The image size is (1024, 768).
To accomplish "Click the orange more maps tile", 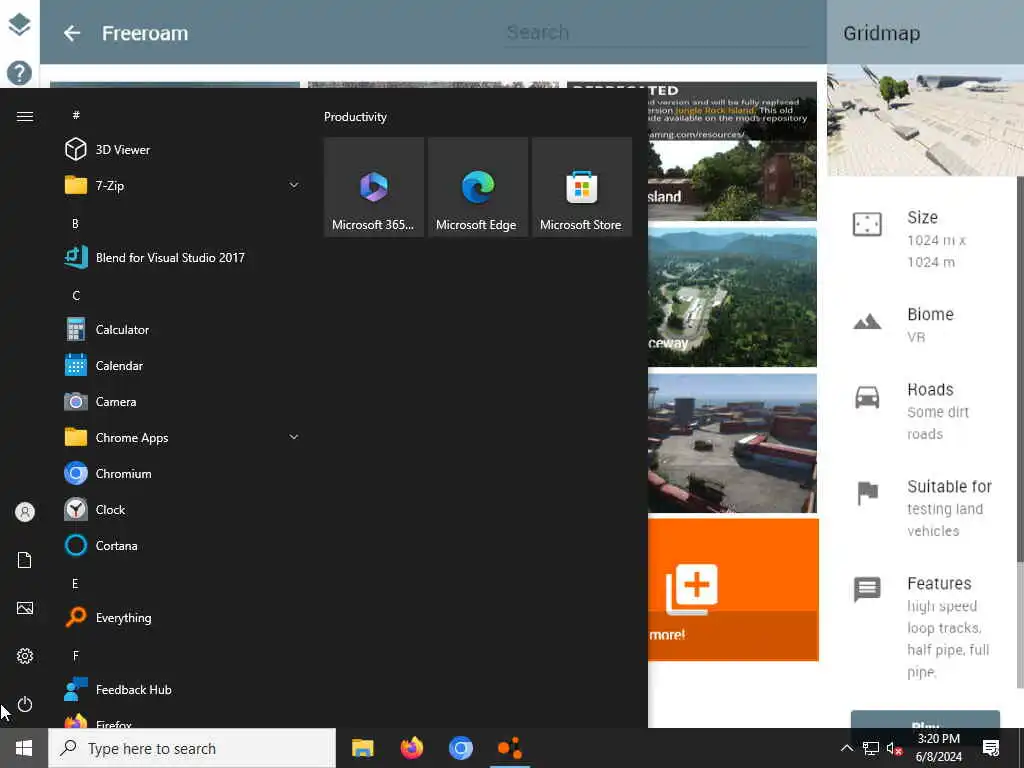I will point(733,590).
